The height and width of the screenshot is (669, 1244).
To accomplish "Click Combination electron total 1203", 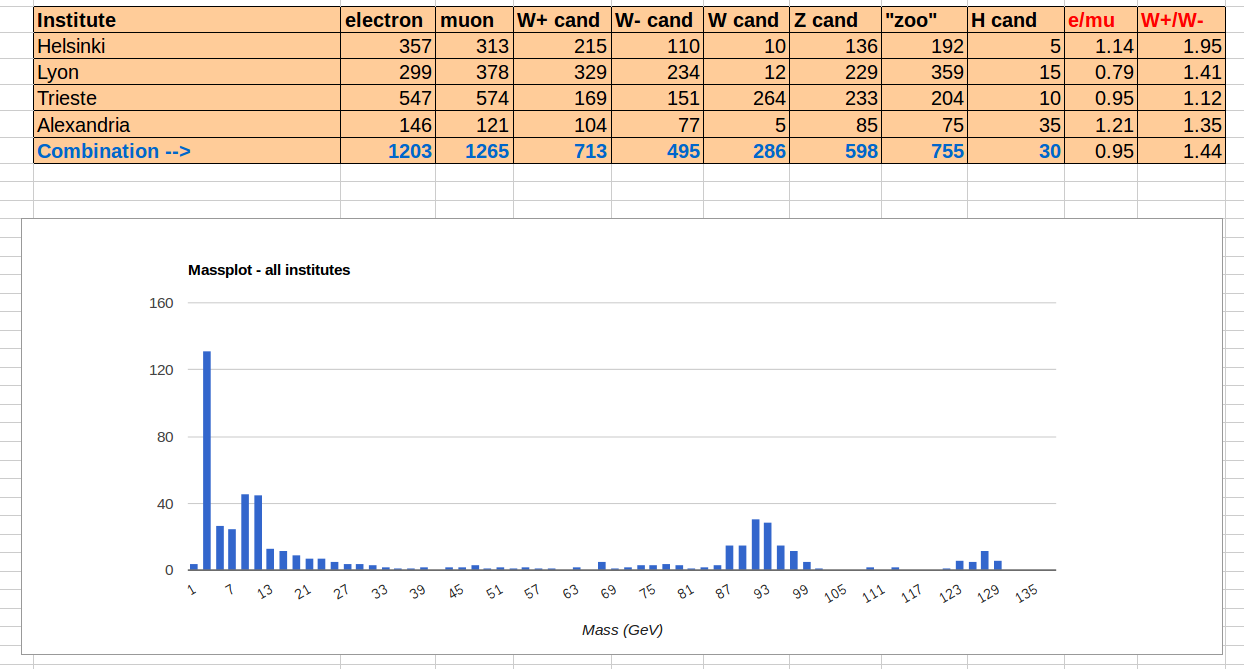I will [388, 151].
